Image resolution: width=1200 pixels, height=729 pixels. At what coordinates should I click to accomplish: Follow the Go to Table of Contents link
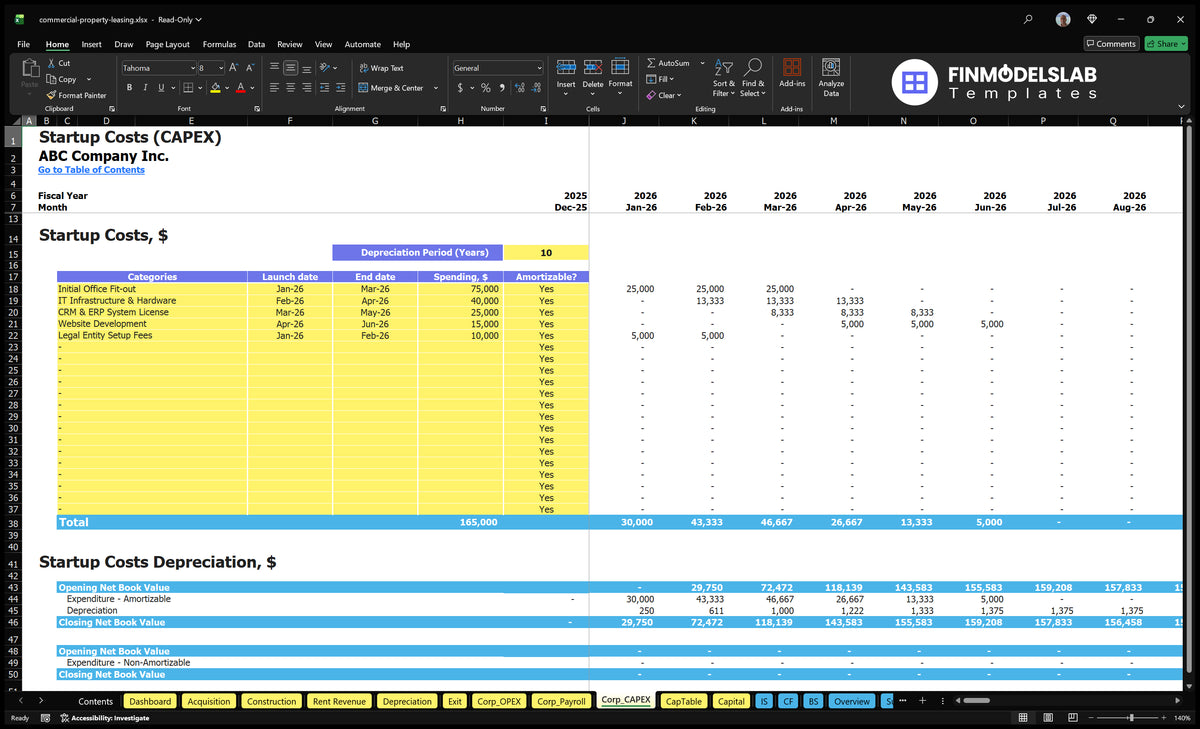pyautogui.click(x=91, y=170)
